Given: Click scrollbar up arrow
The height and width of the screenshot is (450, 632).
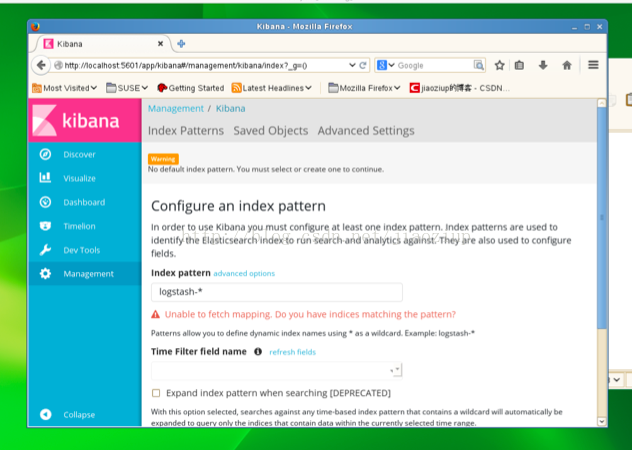Looking at the screenshot, I should click(602, 103).
